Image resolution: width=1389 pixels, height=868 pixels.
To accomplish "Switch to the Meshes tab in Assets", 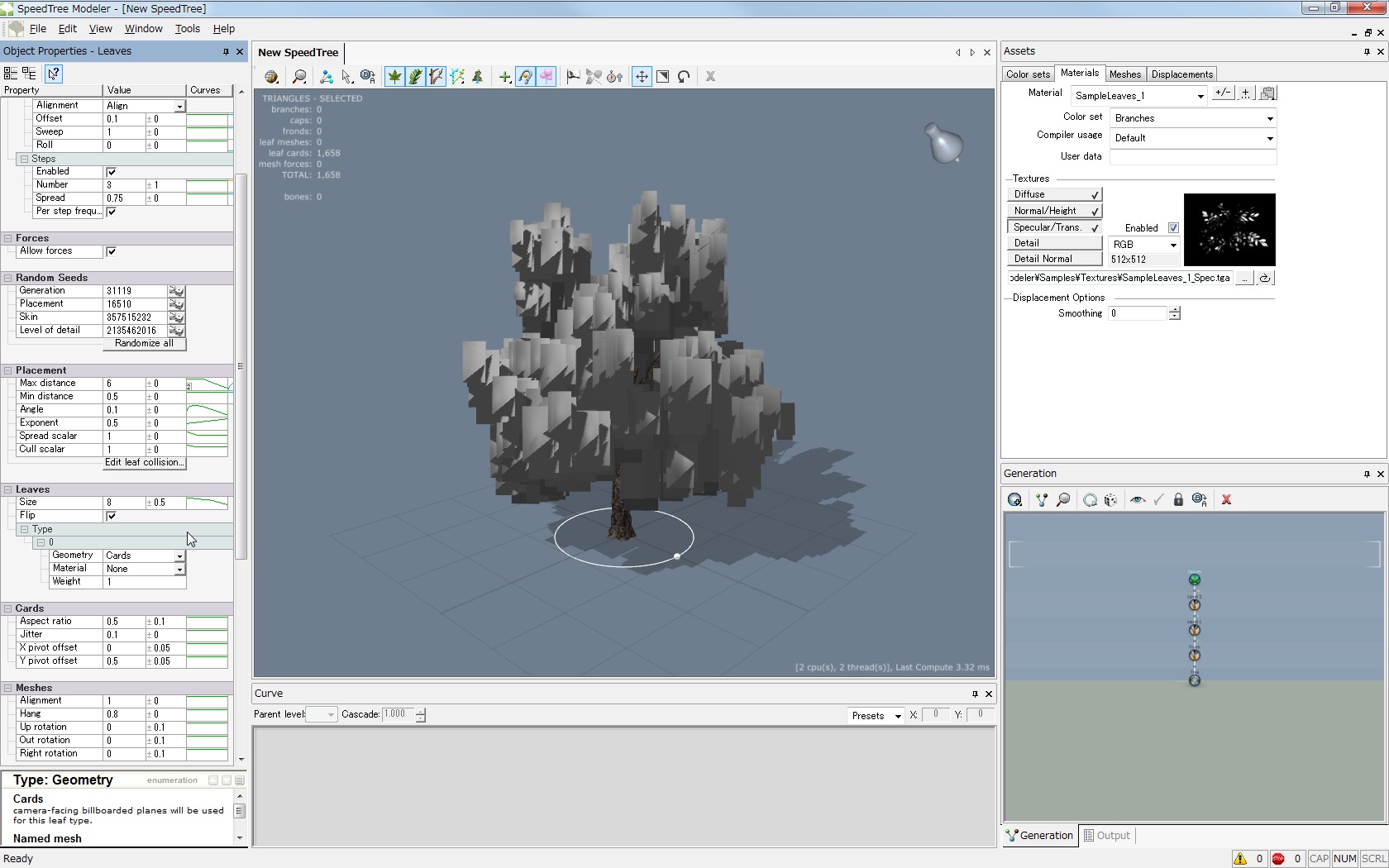I will tap(1124, 74).
